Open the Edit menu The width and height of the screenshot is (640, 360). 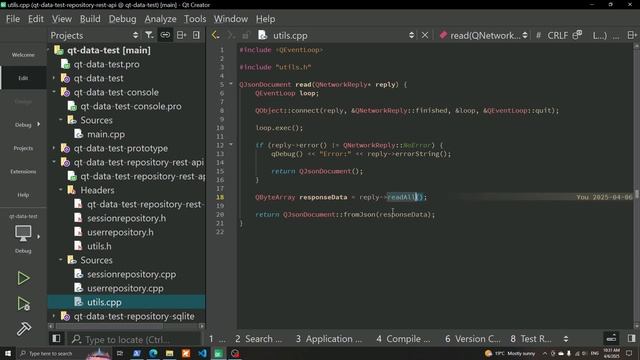click(36, 19)
